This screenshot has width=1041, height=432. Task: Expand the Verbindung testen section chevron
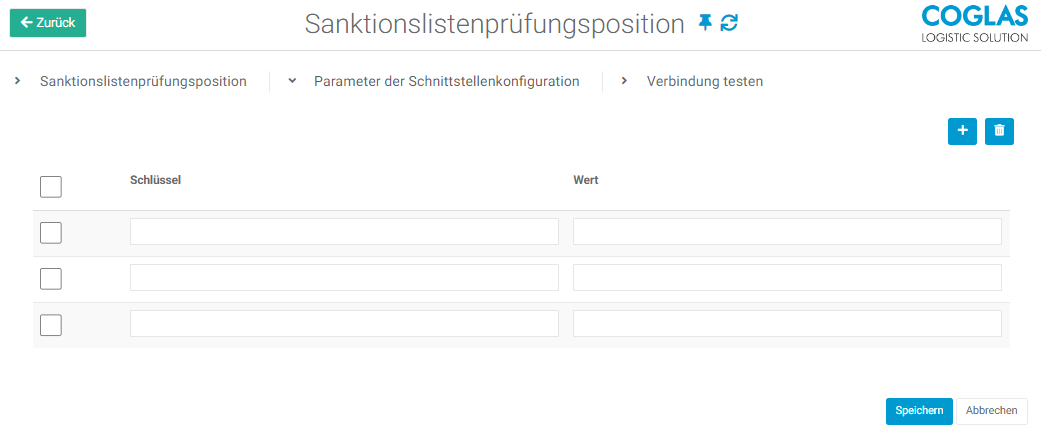coord(624,81)
